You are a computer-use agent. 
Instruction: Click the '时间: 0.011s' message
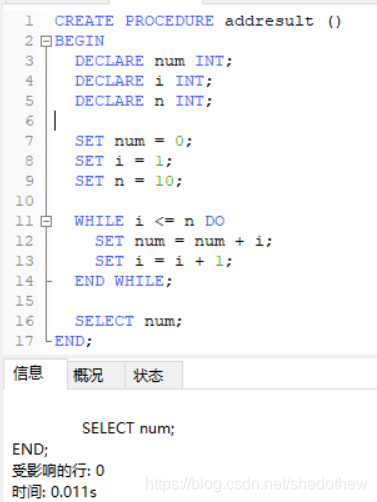click(x=54, y=492)
